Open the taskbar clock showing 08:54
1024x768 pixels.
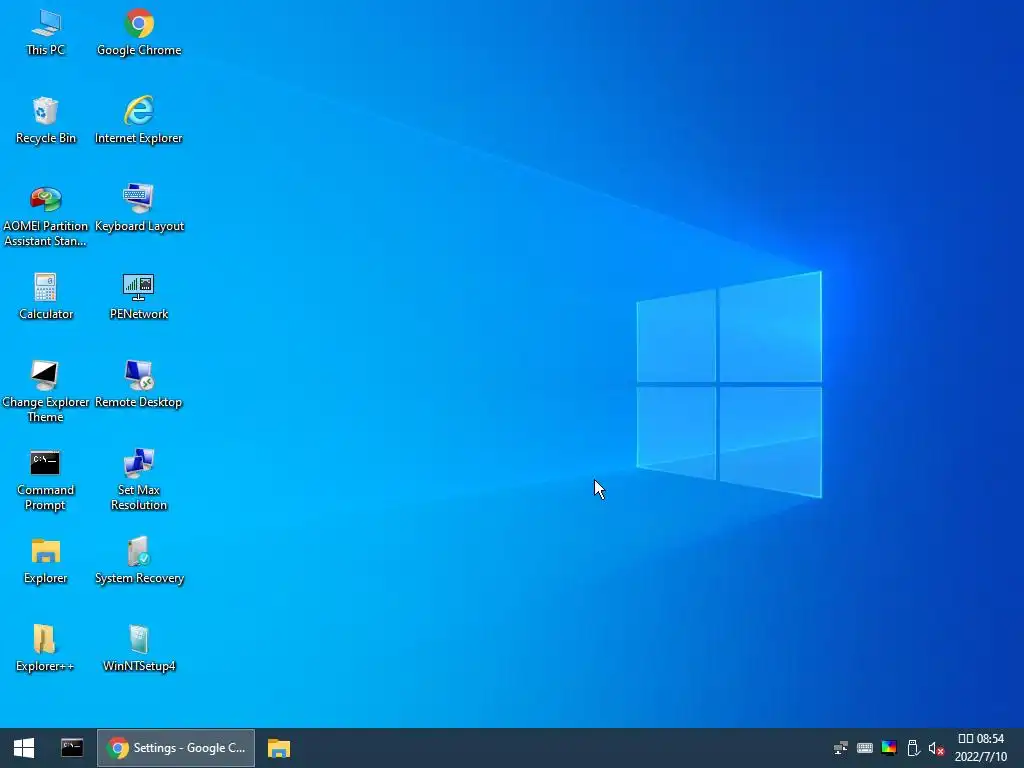[x=981, y=748]
